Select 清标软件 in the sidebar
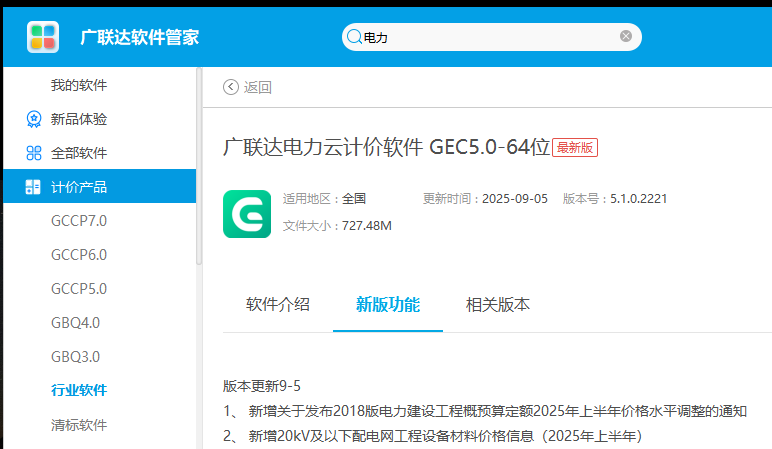 pos(79,425)
